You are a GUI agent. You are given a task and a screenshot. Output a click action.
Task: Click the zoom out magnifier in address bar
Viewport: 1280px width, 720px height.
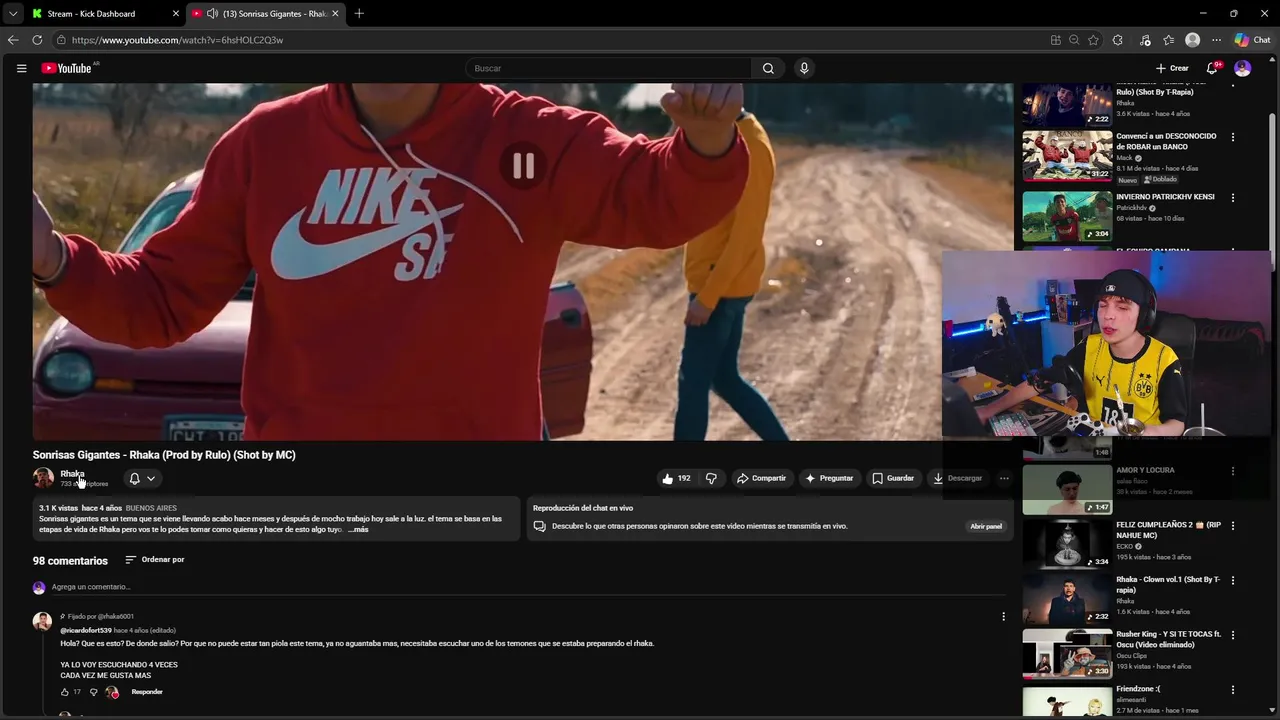(1074, 40)
